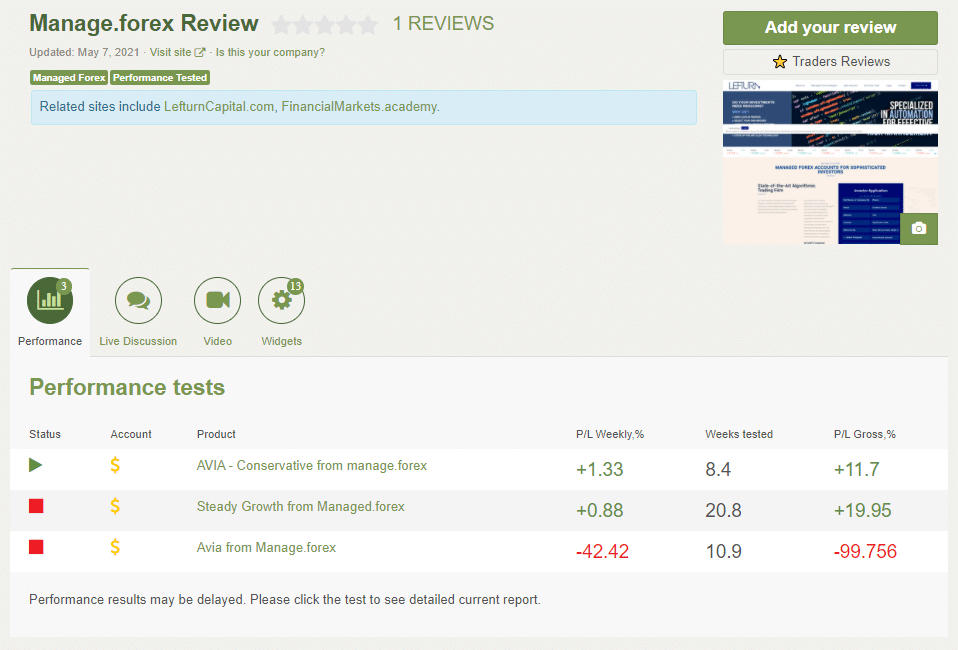
Task: Click the 8.4 weeks tested value
Action: [718, 469]
